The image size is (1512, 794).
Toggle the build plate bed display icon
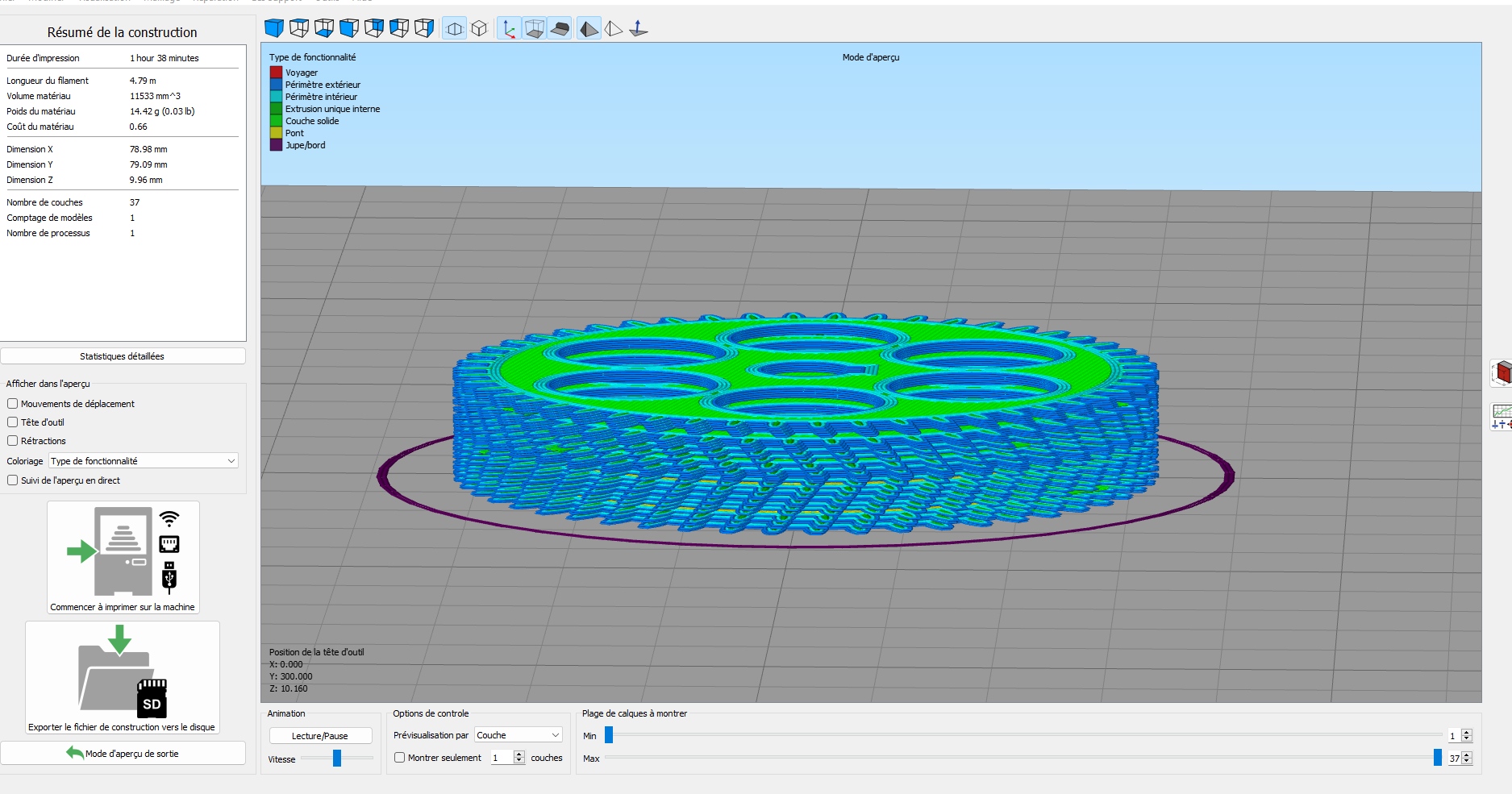pyautogui.click(x=560, y=29)
